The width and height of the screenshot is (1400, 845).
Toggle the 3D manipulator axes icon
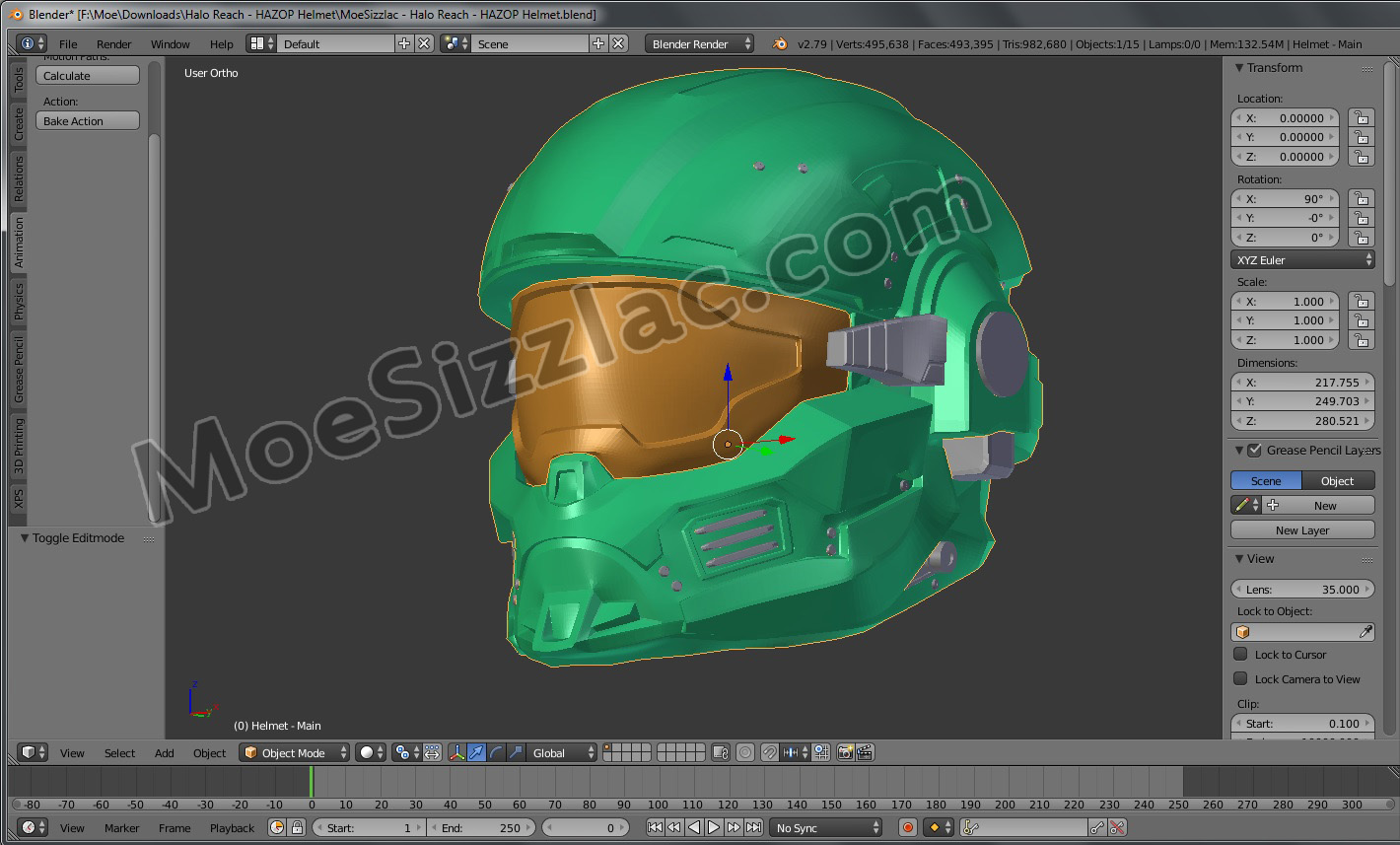[456, 752]
